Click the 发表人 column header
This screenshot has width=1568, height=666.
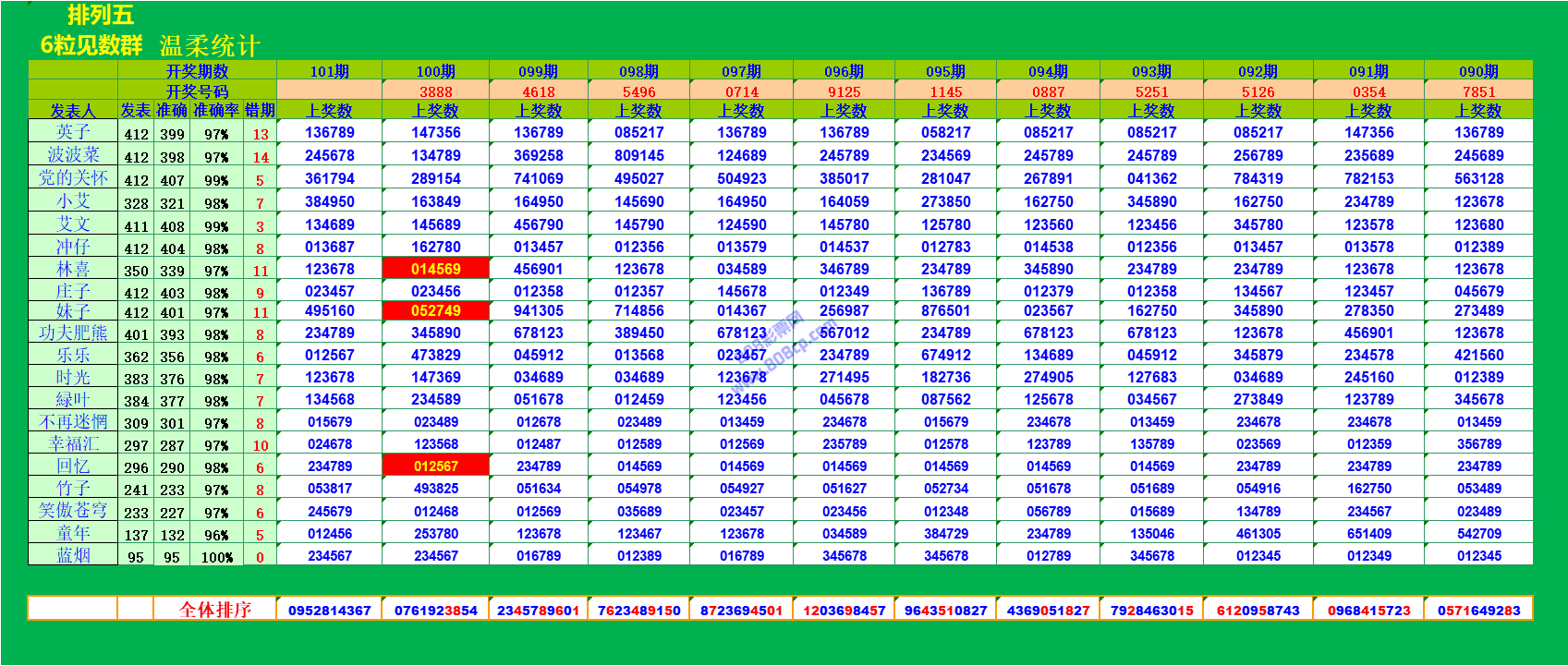tap(73, 111)
